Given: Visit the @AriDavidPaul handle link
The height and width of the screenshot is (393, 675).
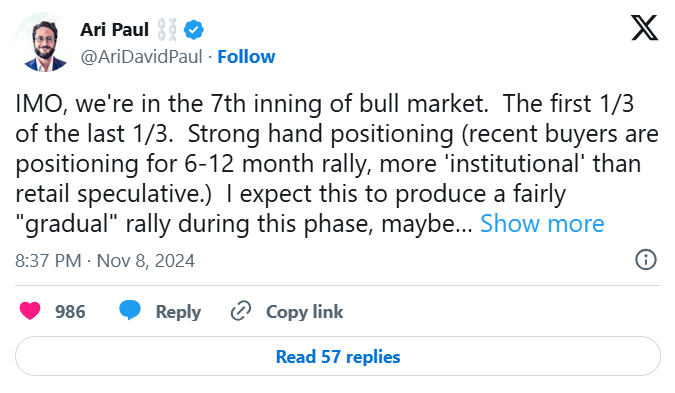Looking at the screenshot, I should 142,57.
